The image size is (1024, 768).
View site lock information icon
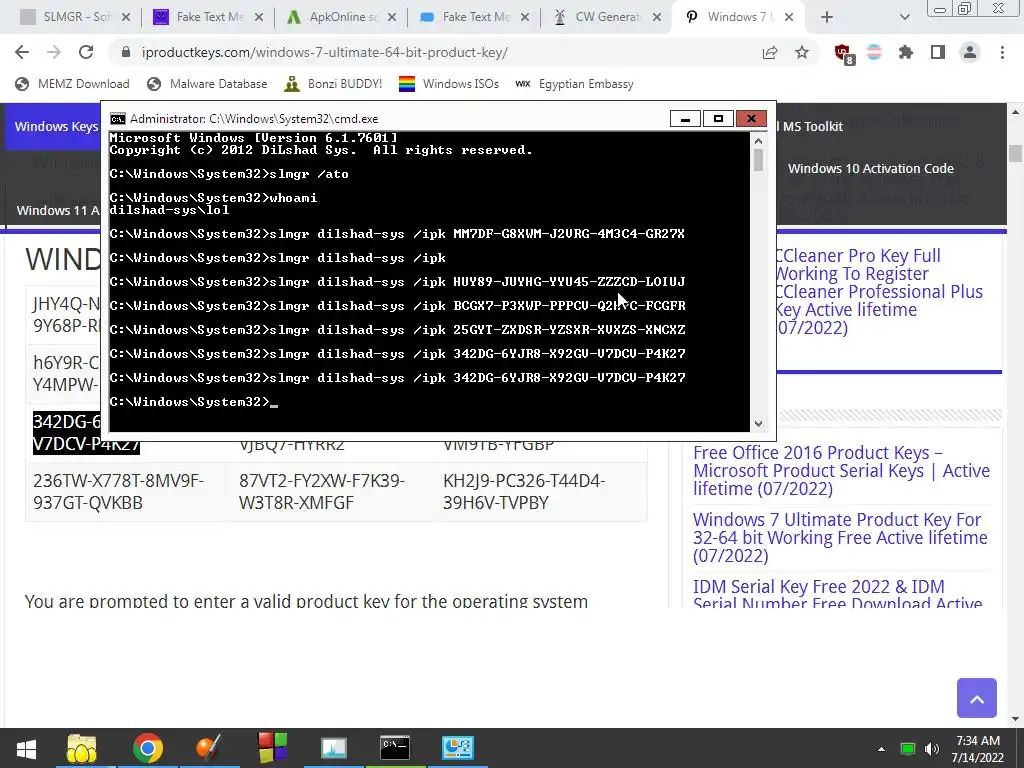point(126,52)
